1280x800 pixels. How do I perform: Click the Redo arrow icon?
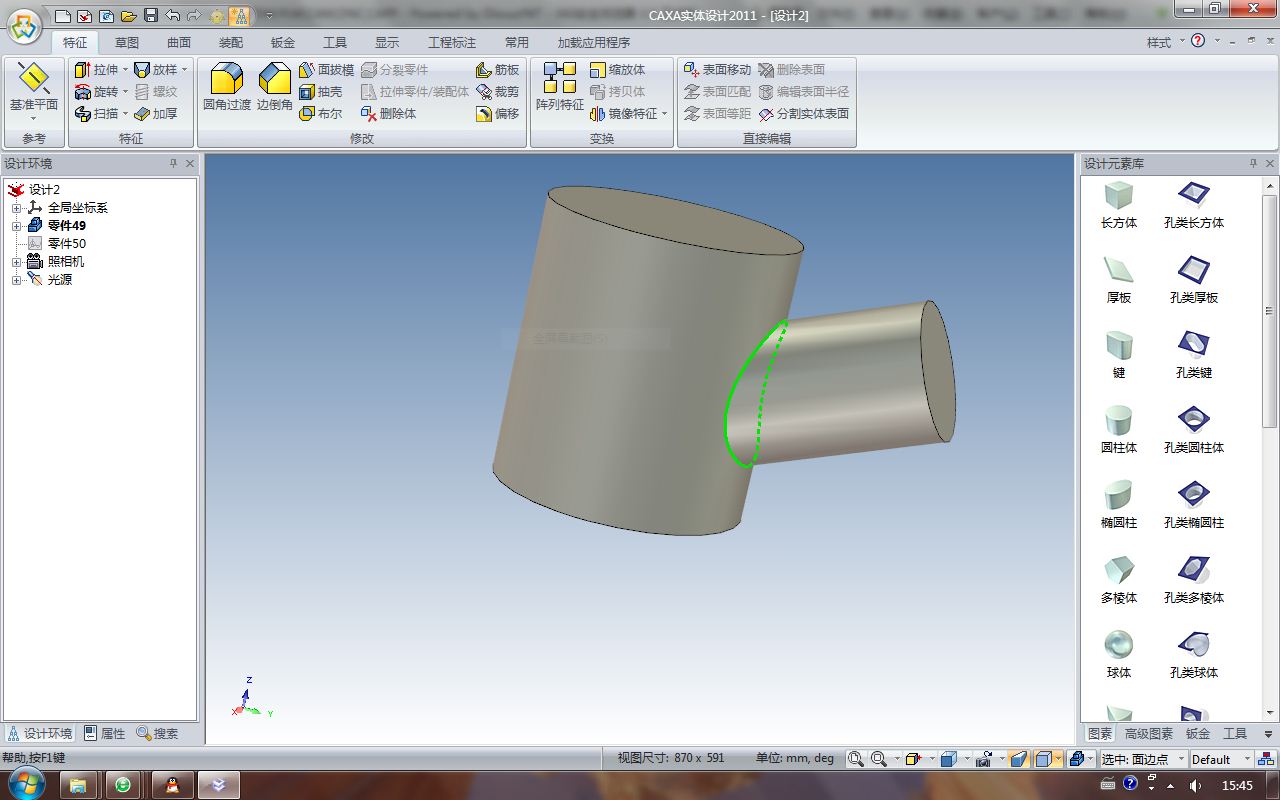click(x=194, y=16)
